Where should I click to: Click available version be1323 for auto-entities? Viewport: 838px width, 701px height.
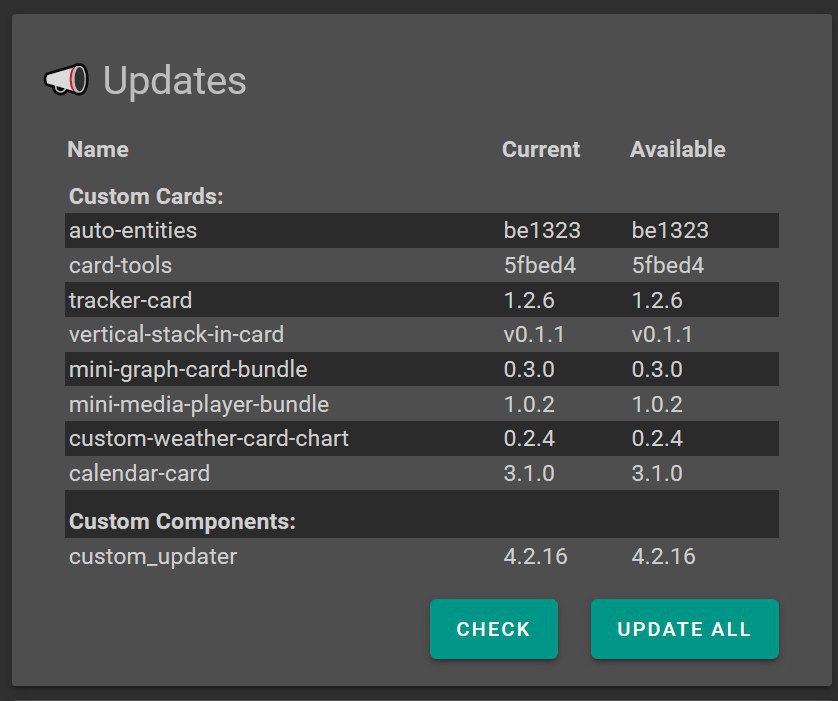[670, 230]
